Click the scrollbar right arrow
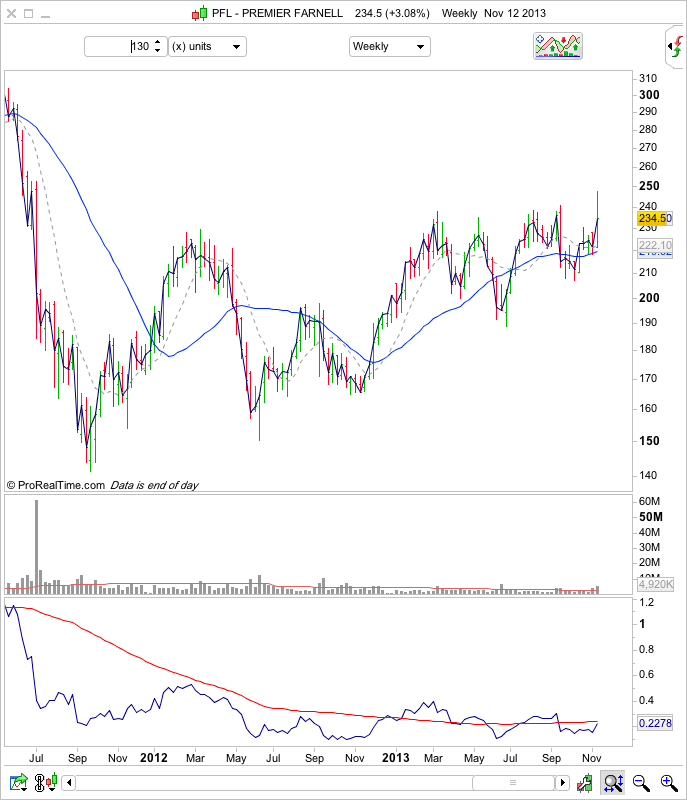Viewport: 687px width, 800px height. coord(563,783)
